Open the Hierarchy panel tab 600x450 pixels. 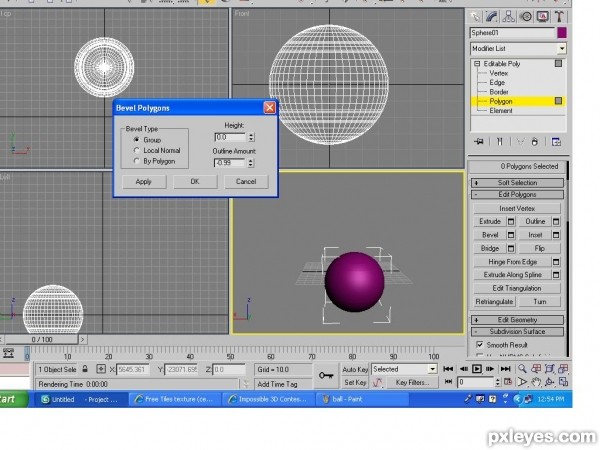509,16
